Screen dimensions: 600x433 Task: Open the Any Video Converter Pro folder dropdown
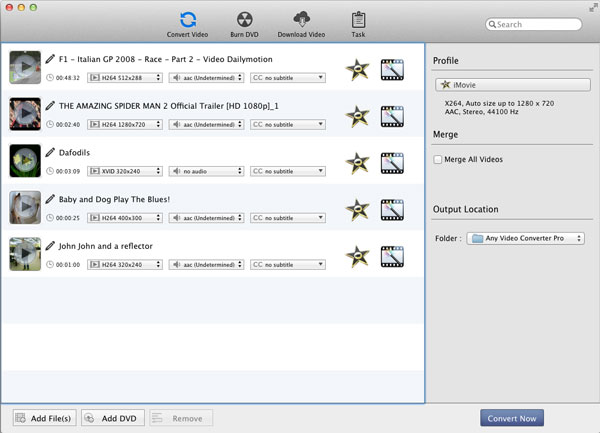click(525, 238)
